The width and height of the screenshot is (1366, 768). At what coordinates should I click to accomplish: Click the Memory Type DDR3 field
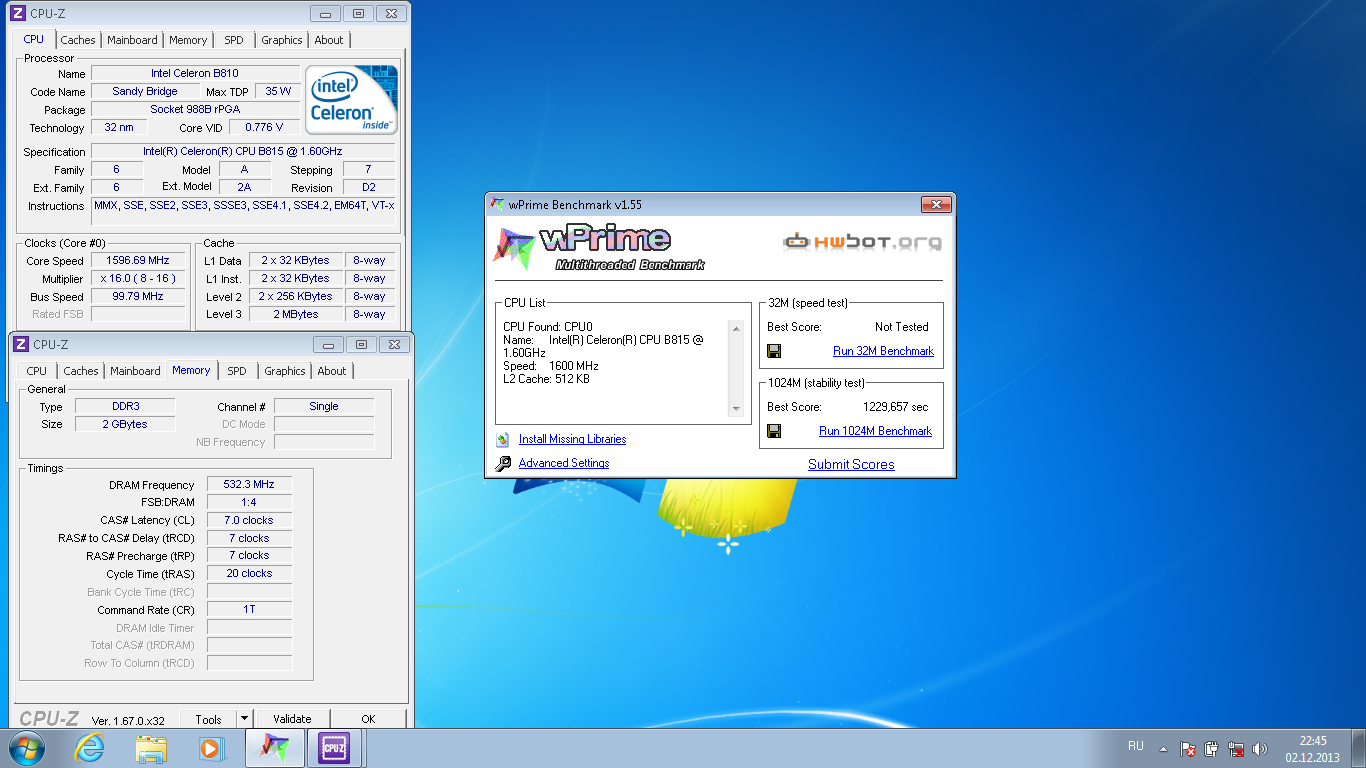pyautogui.click(x=124, y=406)
